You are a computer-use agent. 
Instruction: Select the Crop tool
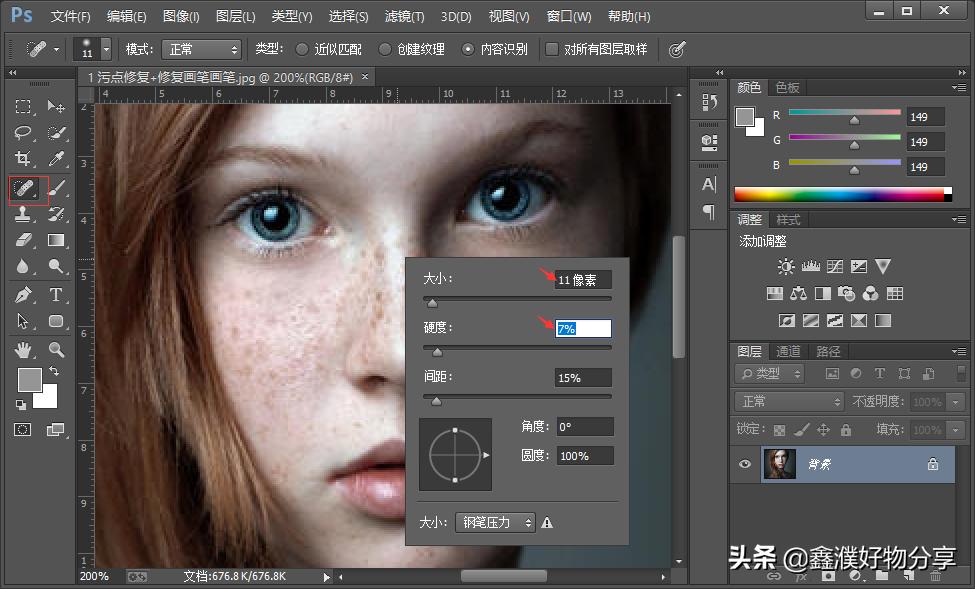coord(24,159)
